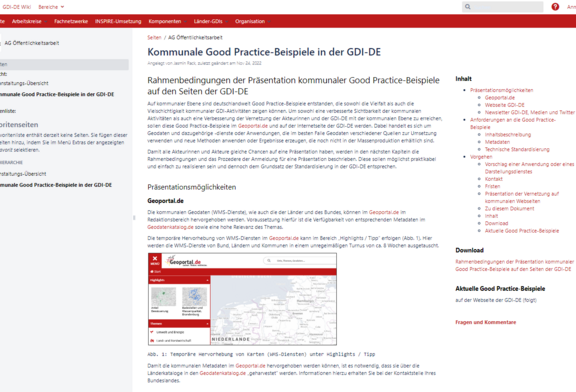Image resolution: width=576 pixels, height=392 pixels.
Task: Open Präsentation der Vernetzung contents link
Action: coord(522,197)
